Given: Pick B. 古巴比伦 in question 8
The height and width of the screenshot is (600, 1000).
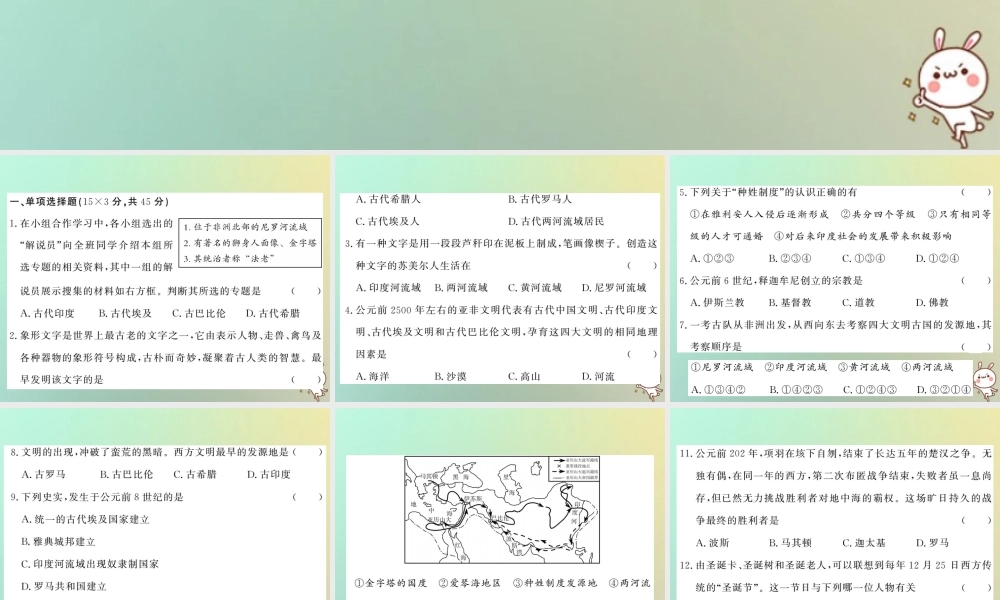Looking at the screenshot, I should pyautogui.click(x=126, y=474).
